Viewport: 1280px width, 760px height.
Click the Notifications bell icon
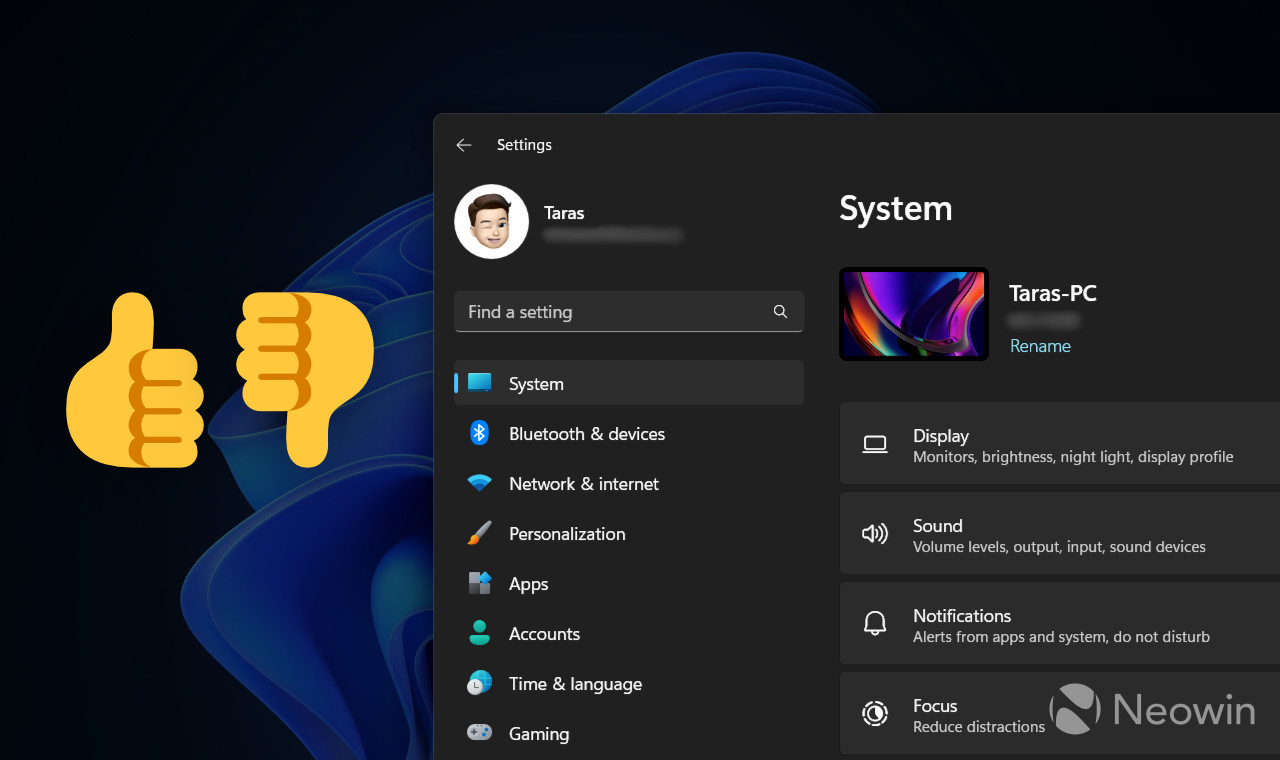875,624
